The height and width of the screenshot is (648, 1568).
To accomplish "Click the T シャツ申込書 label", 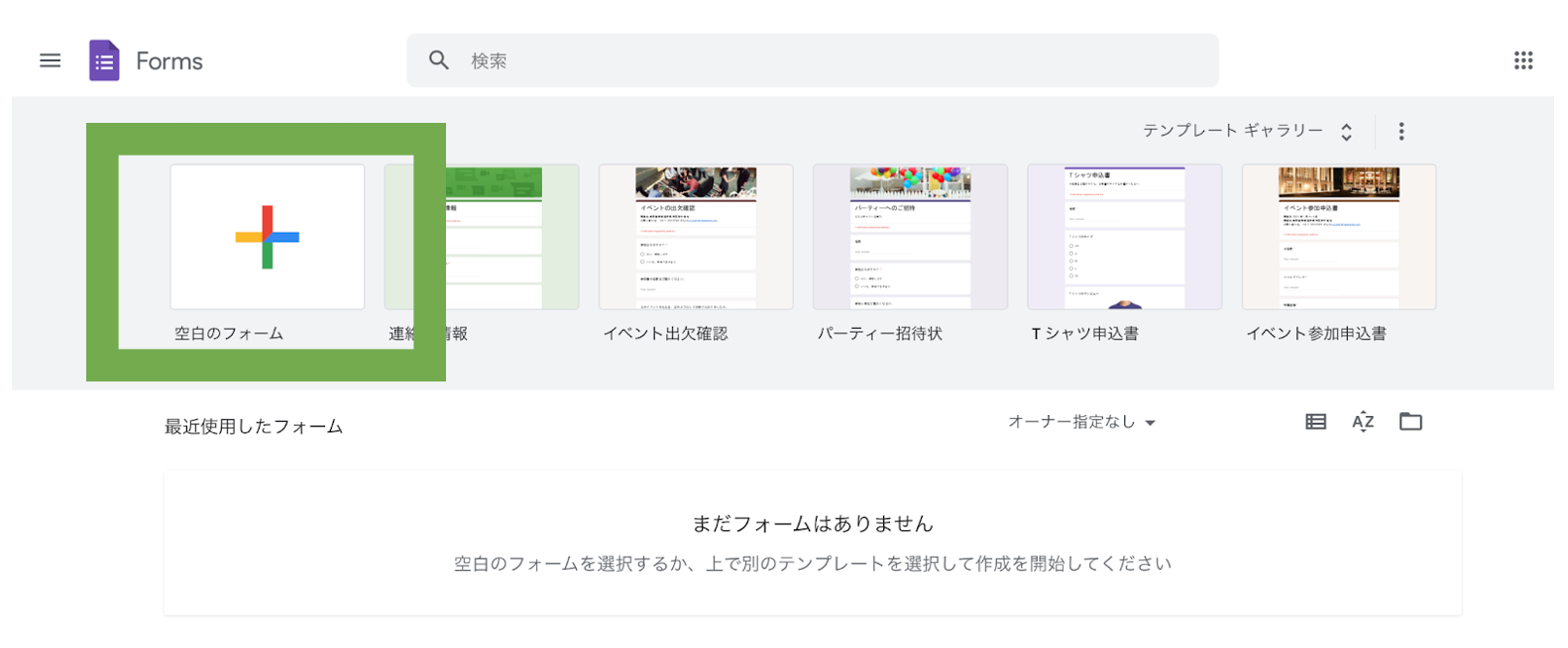I will [1085, 334].
